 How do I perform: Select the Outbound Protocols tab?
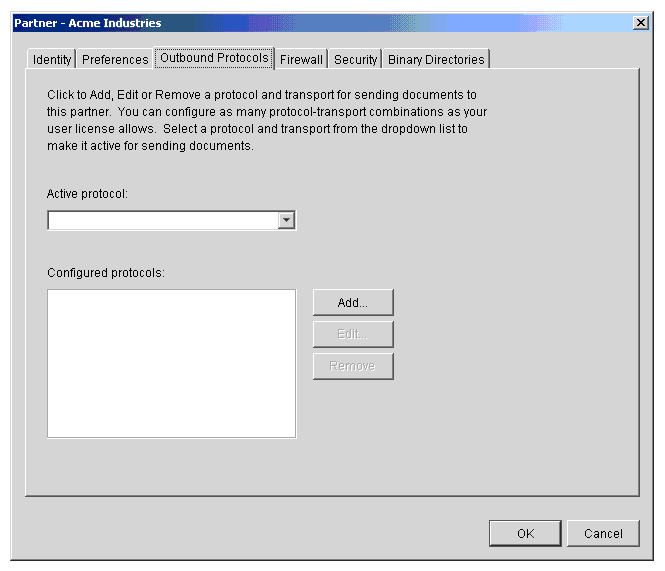[x=214, y=58]
